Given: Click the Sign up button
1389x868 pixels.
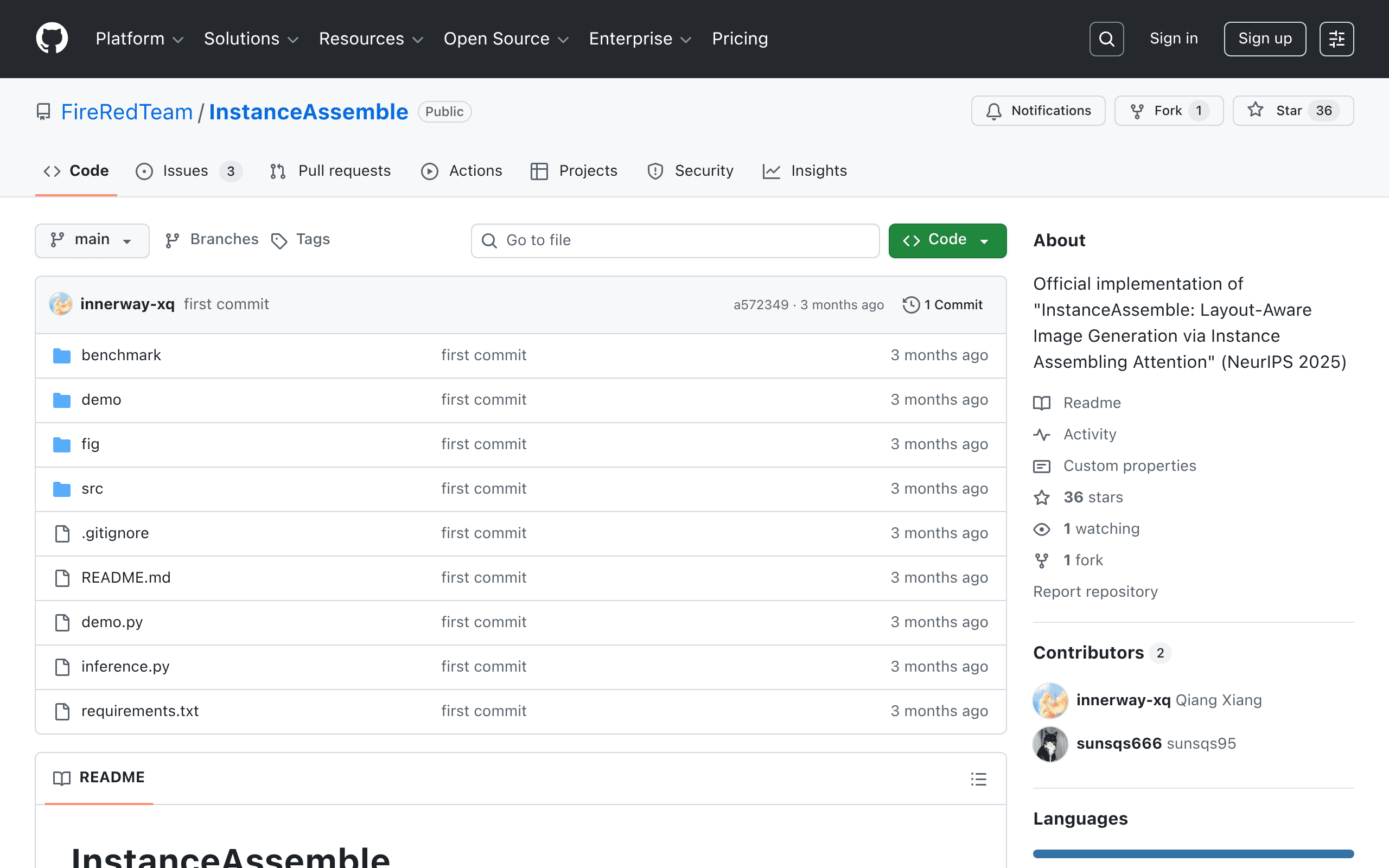Looking at the screenshot, I should pos(1264,39).
